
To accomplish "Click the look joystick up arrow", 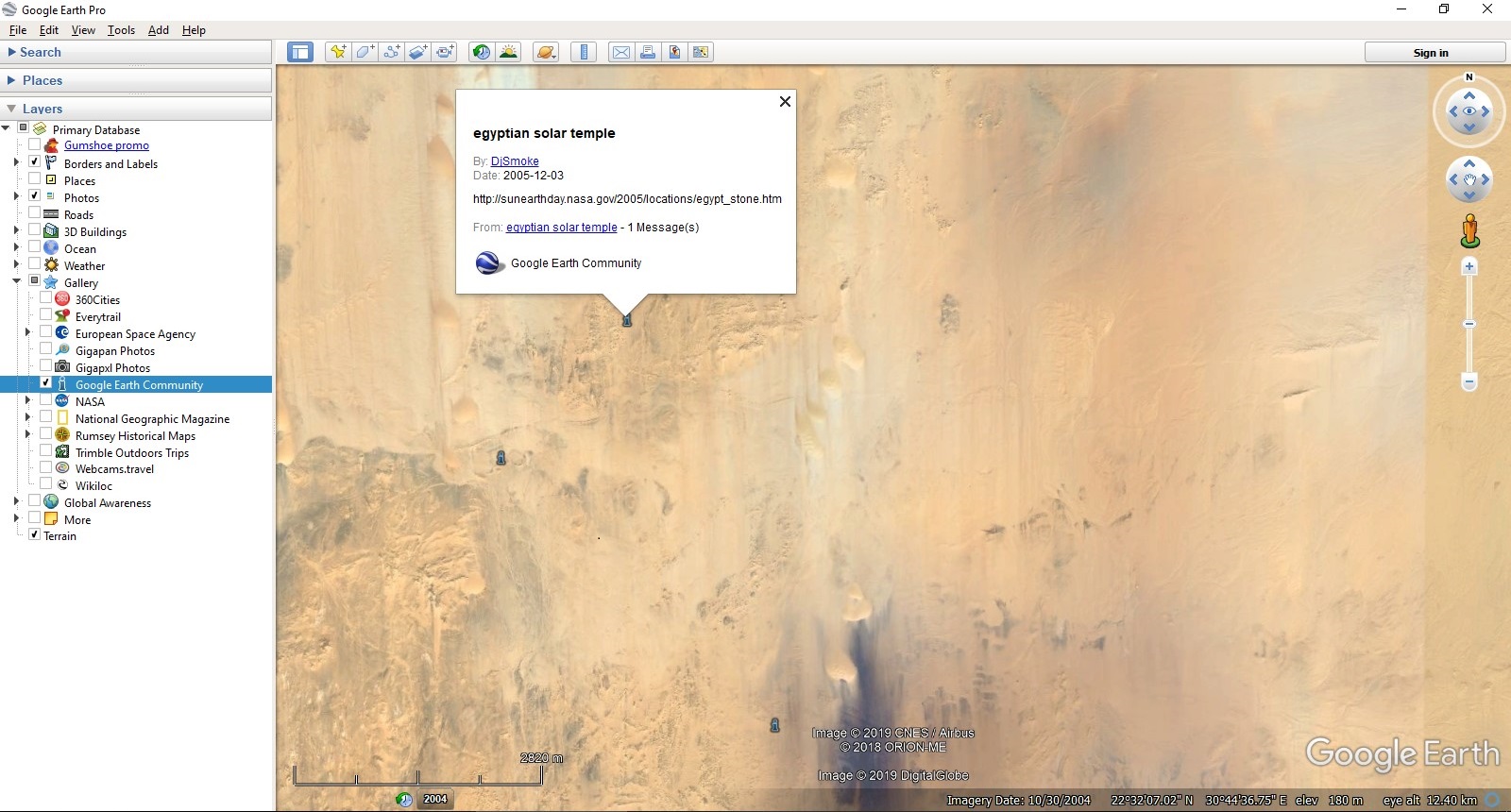I will [1469, 95].
